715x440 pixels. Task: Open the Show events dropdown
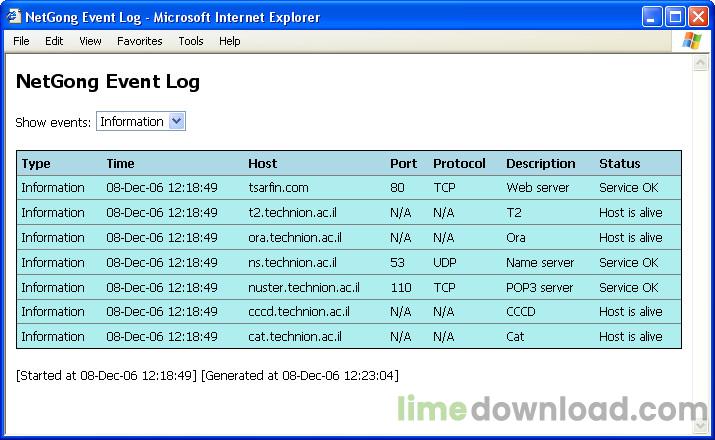[x=141, y=121]
